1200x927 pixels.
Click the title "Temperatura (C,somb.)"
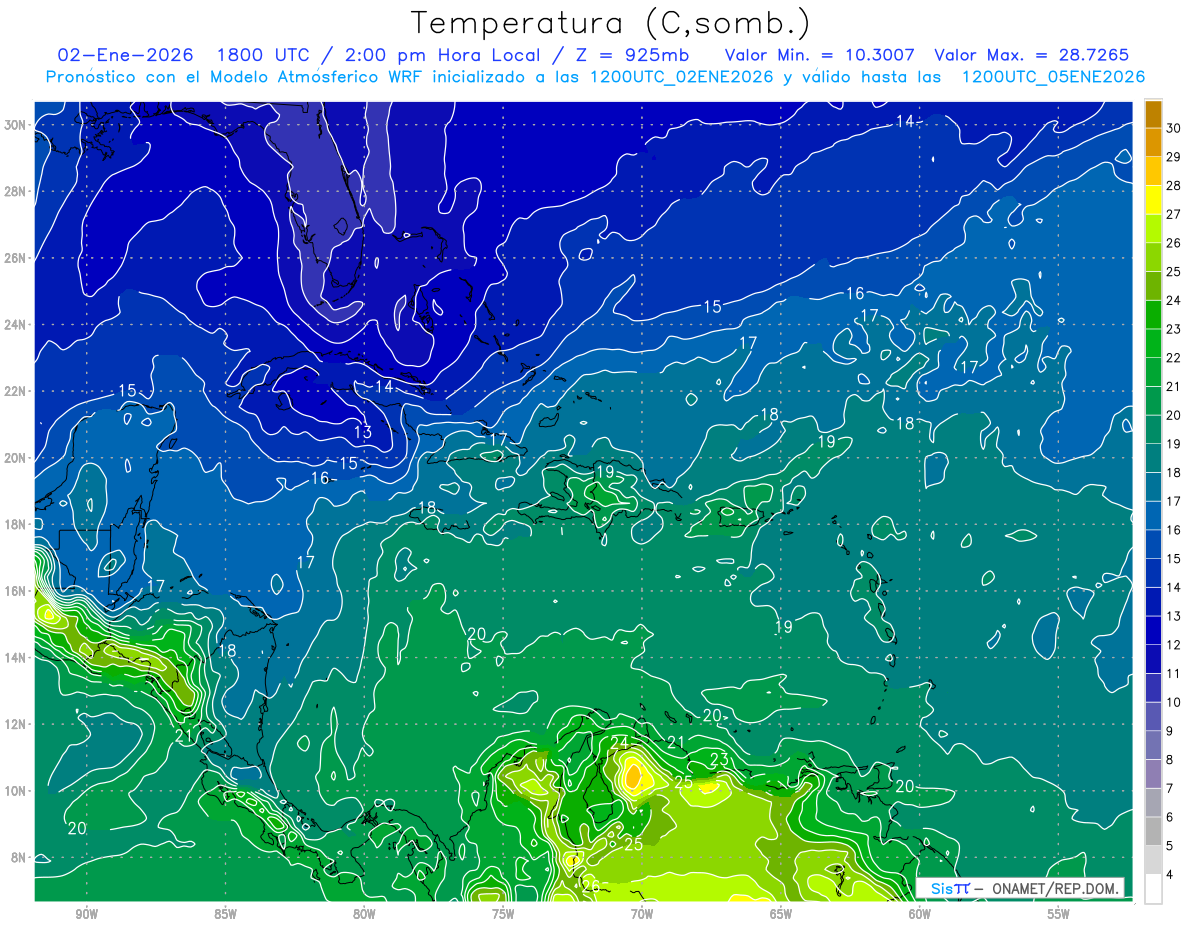pos(611,24)
